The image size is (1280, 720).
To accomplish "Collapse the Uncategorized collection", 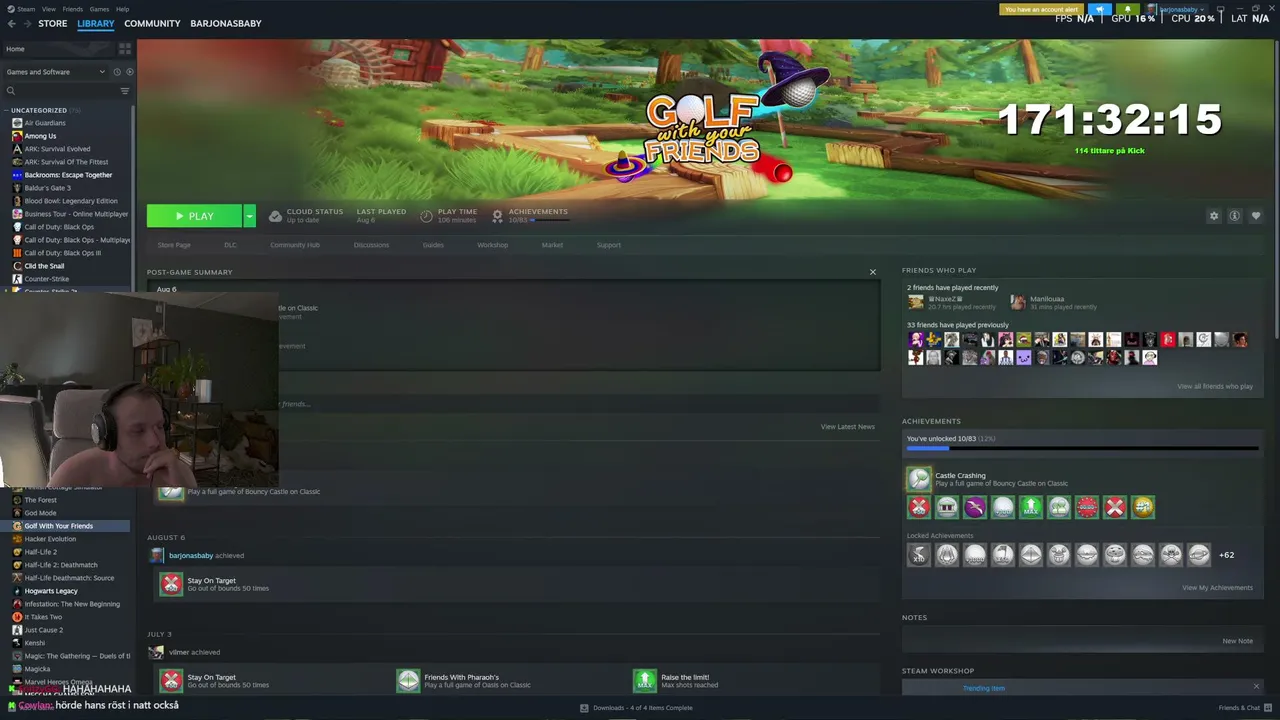I will (x=6, y=110).
